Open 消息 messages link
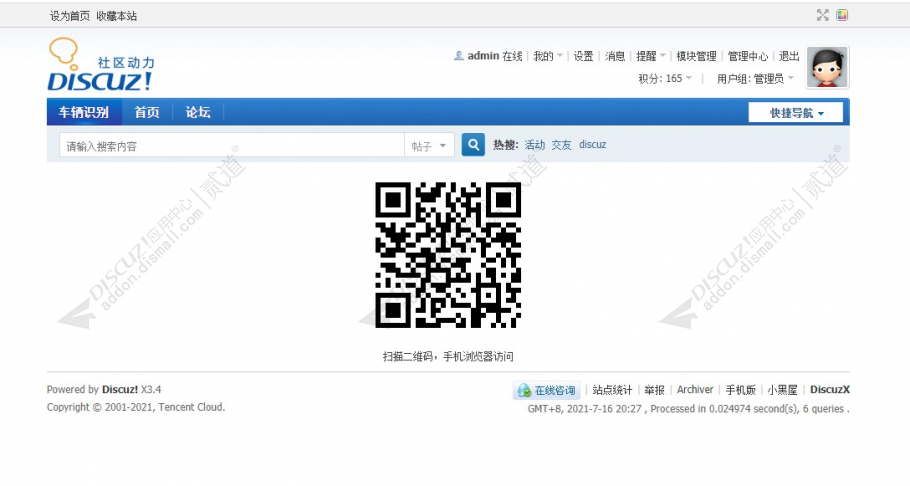Screen dimensions: 910x486 click(615, 56)
